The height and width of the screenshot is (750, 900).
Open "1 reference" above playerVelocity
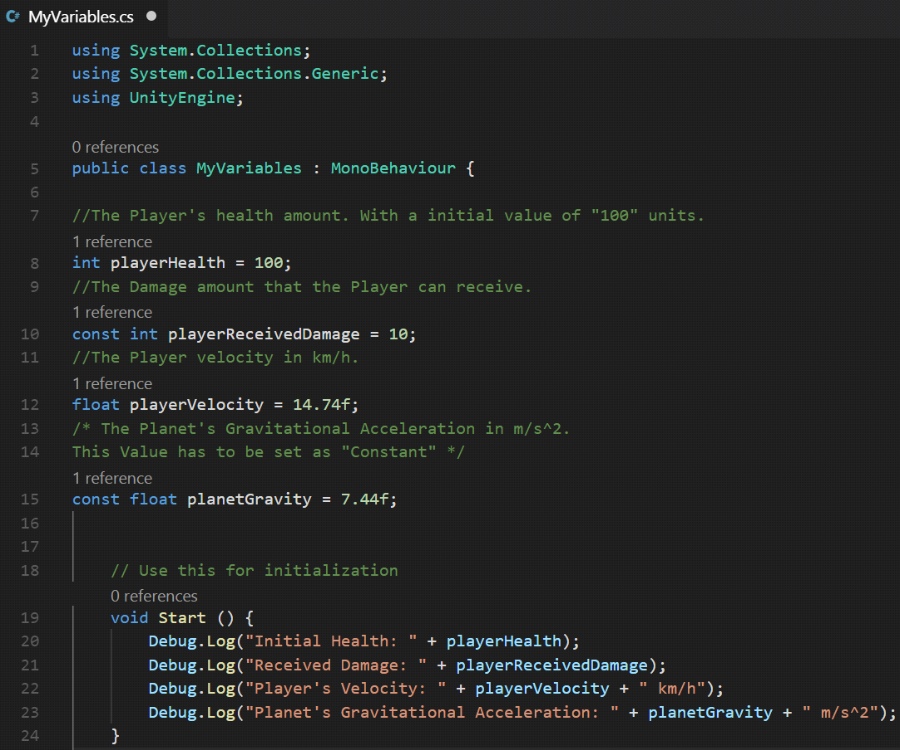click(112, 383)
